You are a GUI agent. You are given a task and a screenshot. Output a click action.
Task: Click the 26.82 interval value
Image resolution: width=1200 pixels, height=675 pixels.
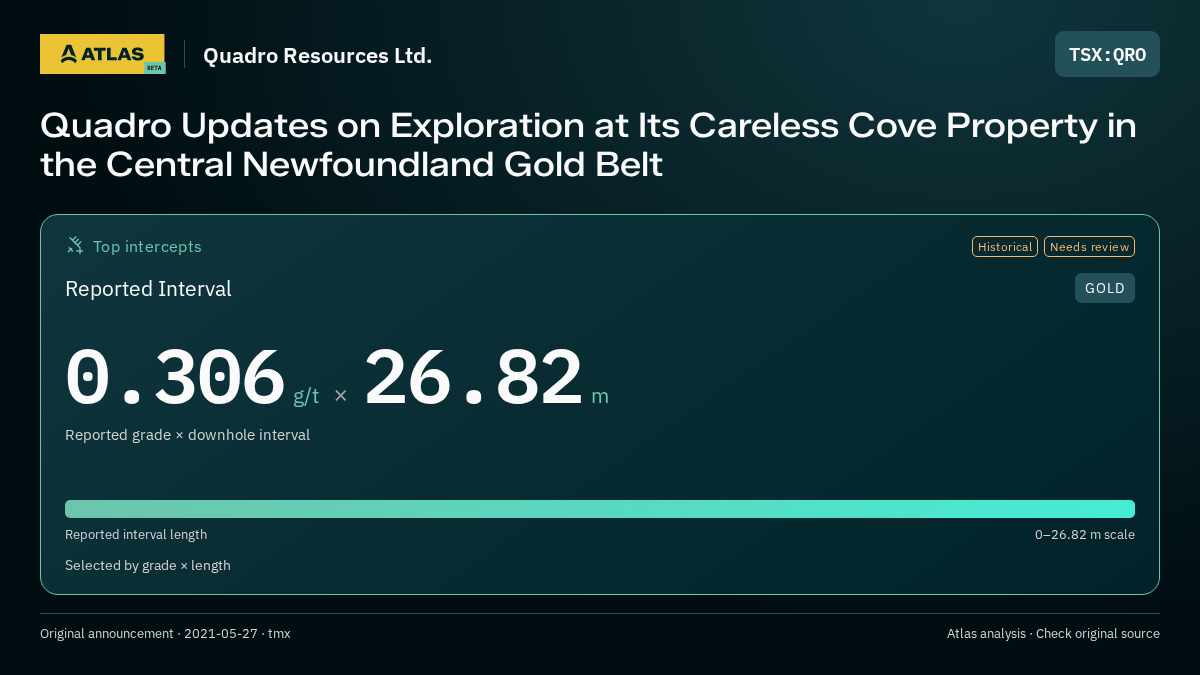[x=473, y=377]
